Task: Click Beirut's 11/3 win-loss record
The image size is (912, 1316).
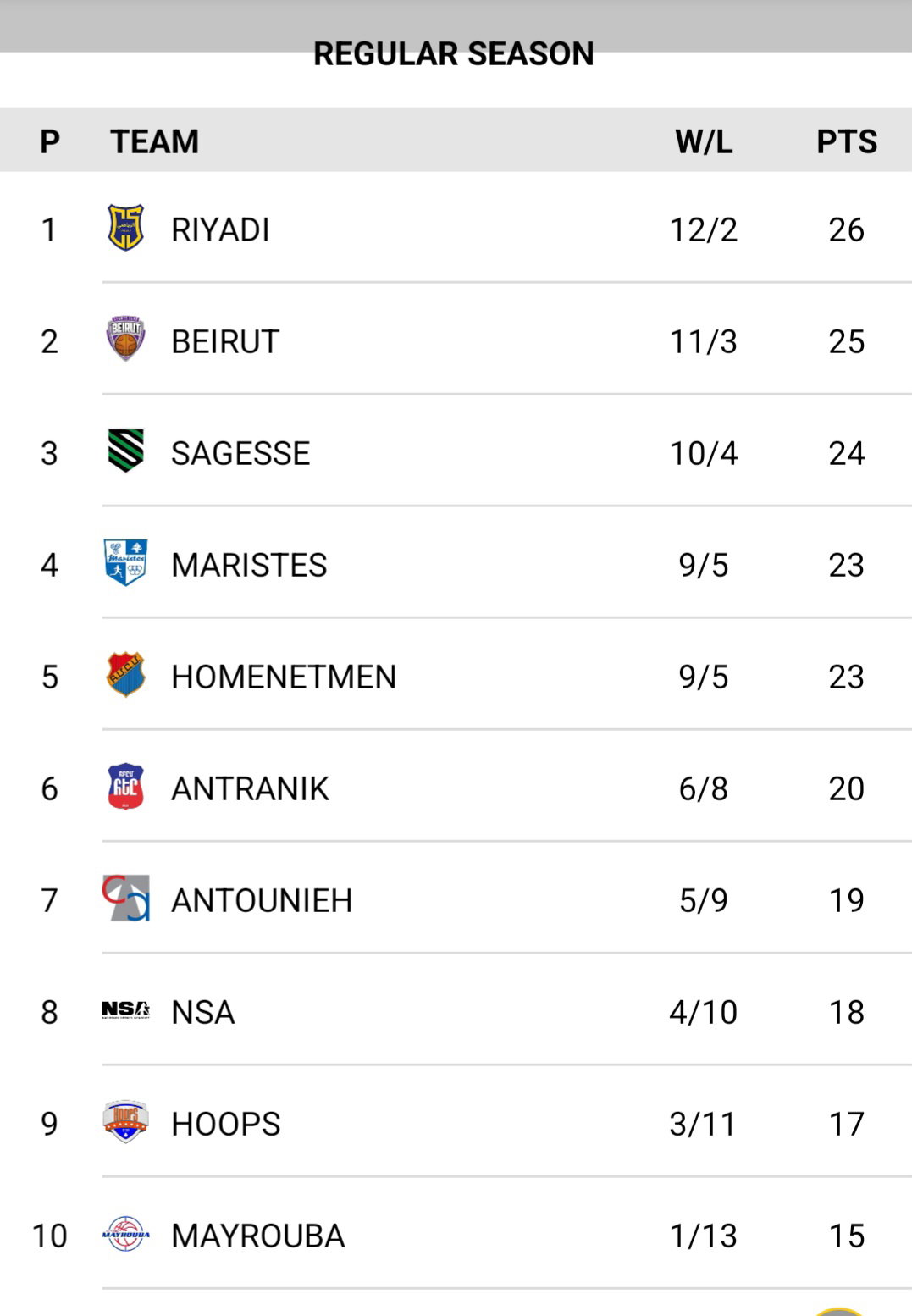Action: pos(703,342)
